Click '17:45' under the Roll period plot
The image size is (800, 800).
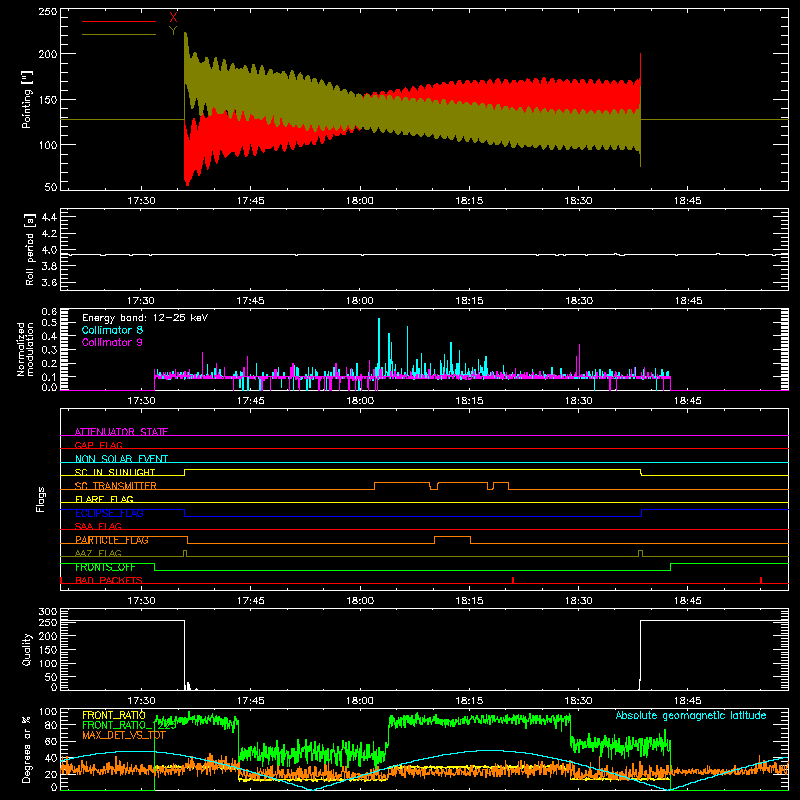click(251, 301)
